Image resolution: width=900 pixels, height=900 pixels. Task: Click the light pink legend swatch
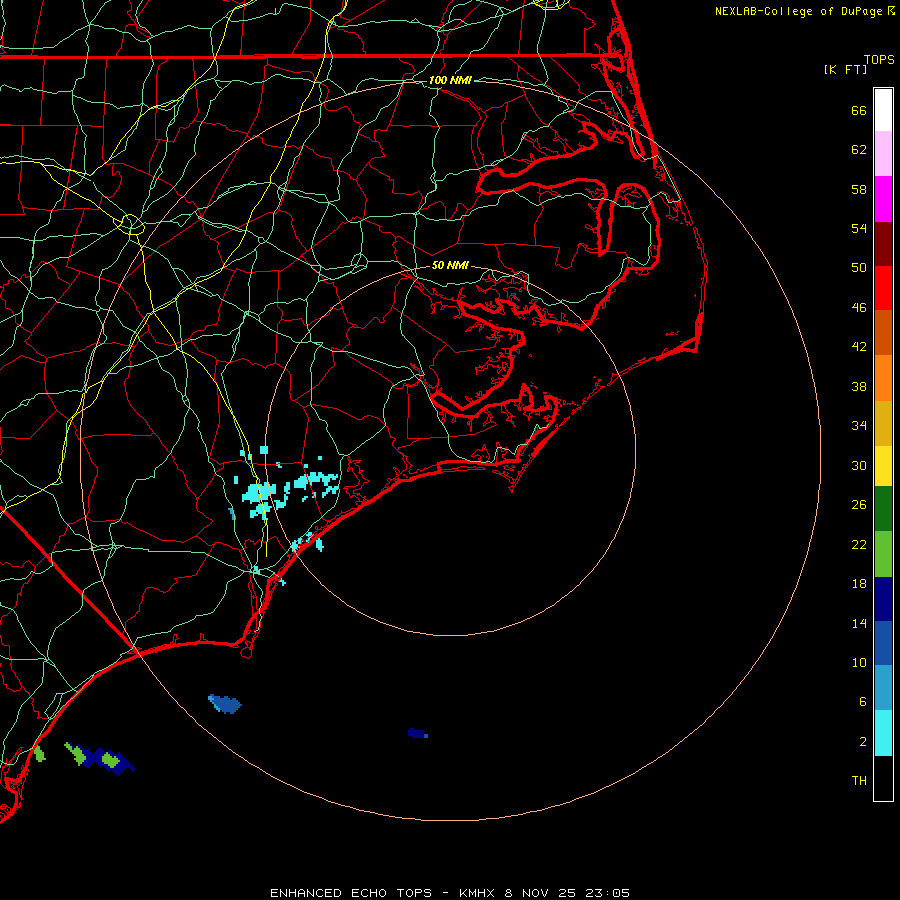click(883, 153)
